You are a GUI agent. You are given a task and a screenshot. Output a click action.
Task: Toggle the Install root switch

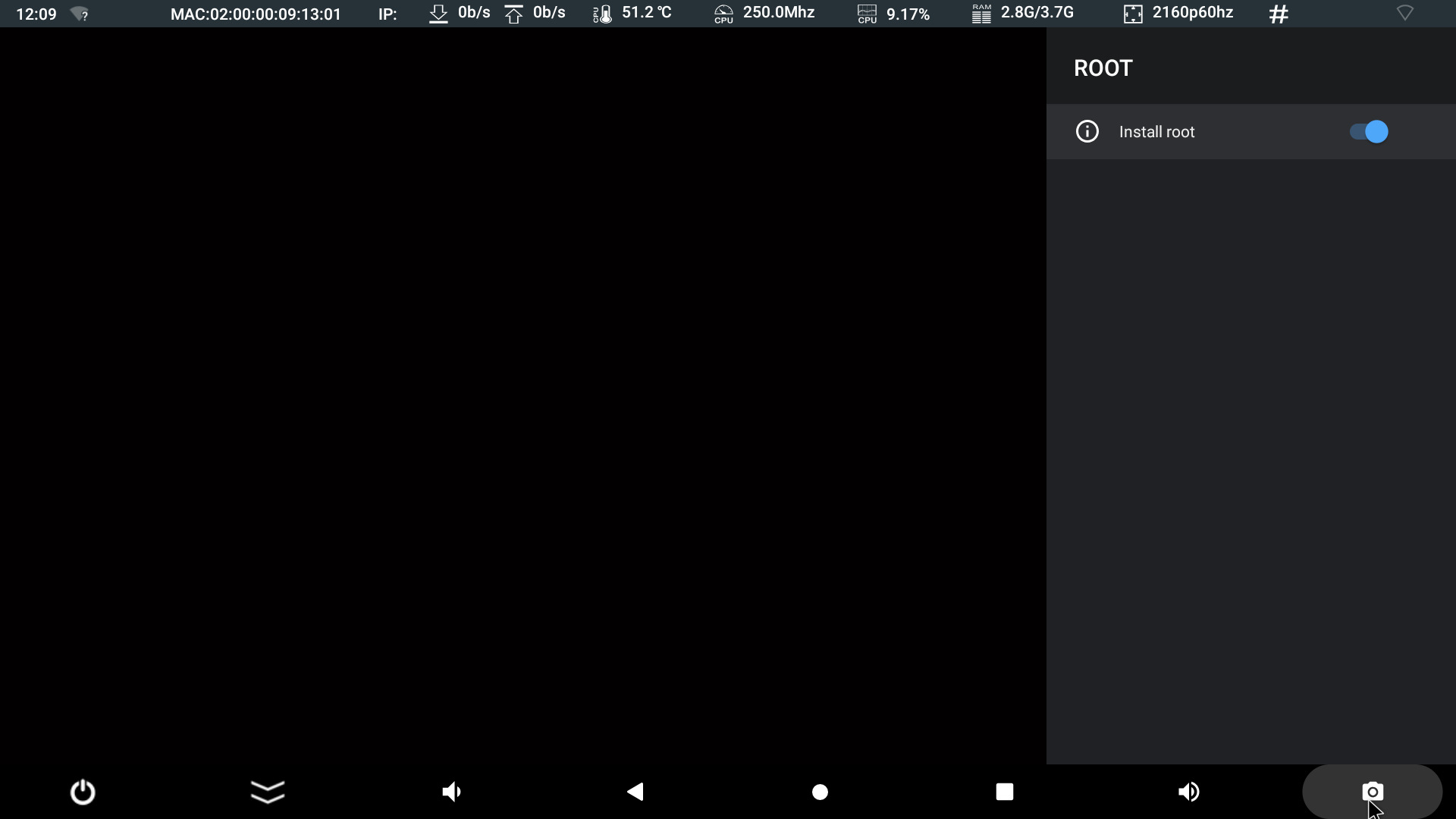(1369, 132)
